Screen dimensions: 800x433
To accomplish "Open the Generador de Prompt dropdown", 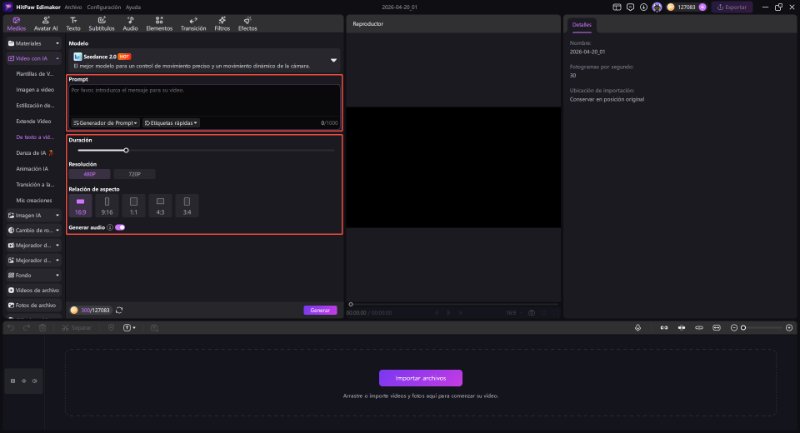I will point(106,123).
